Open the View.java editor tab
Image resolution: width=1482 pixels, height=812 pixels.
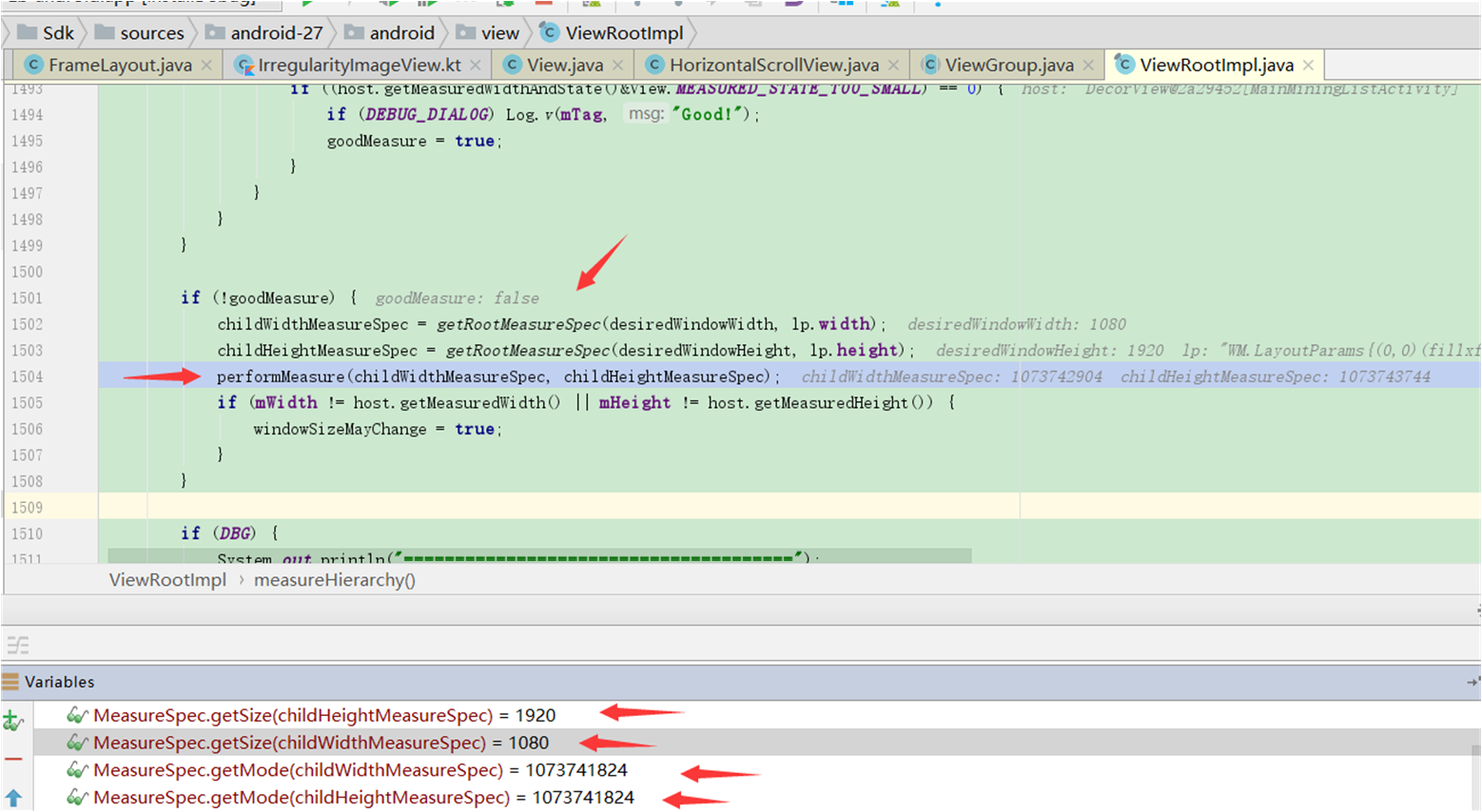tap(565, 65)
